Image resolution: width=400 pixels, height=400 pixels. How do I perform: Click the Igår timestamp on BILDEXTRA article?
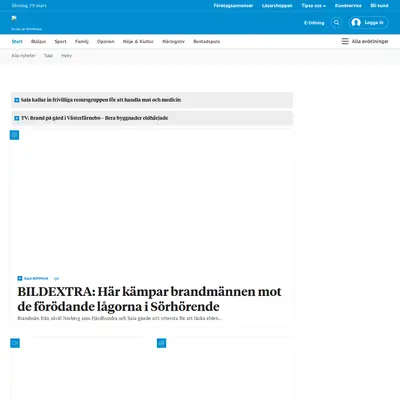(56, 278)
